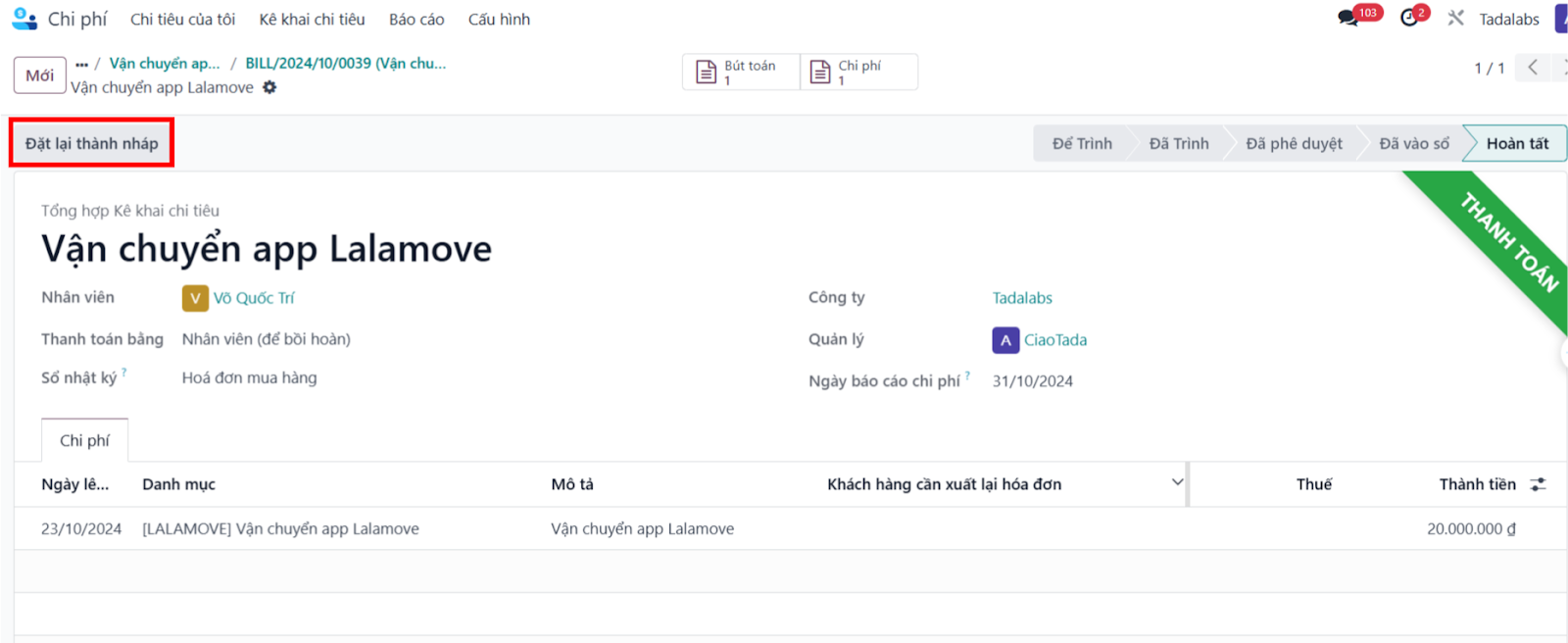Viewport: 1568px width, 643px height.
Task: Click Nhân viên (để bồi hoàn) payment value
Action: pyautogui.click(x=266, y=339)
